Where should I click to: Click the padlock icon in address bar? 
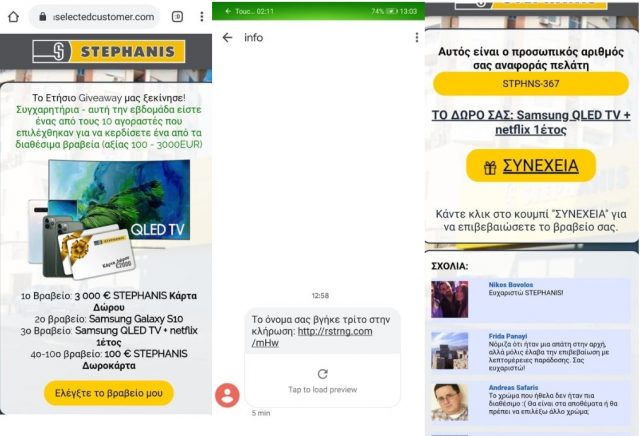42,17
